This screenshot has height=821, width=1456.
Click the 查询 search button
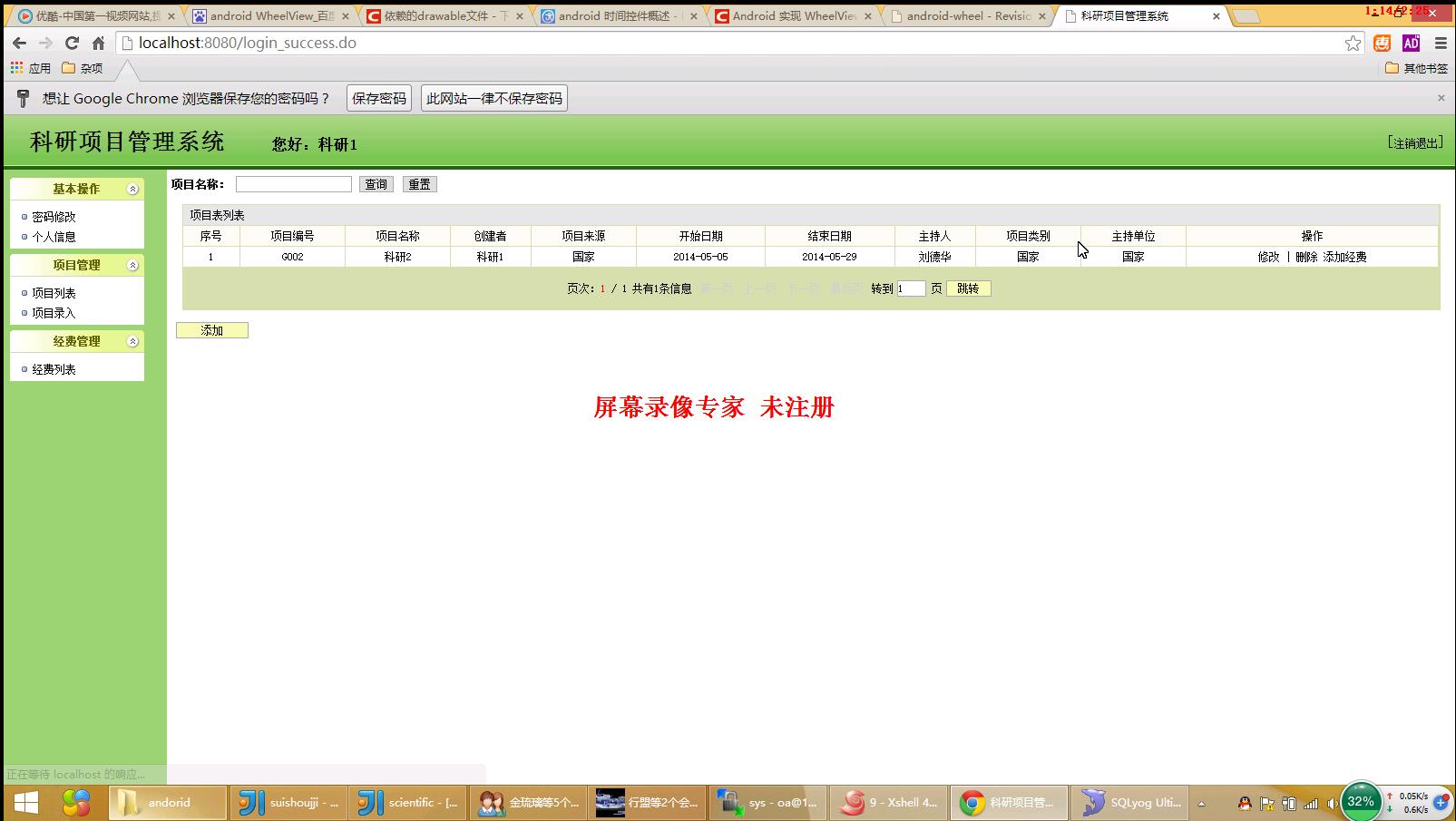(376, 184)
